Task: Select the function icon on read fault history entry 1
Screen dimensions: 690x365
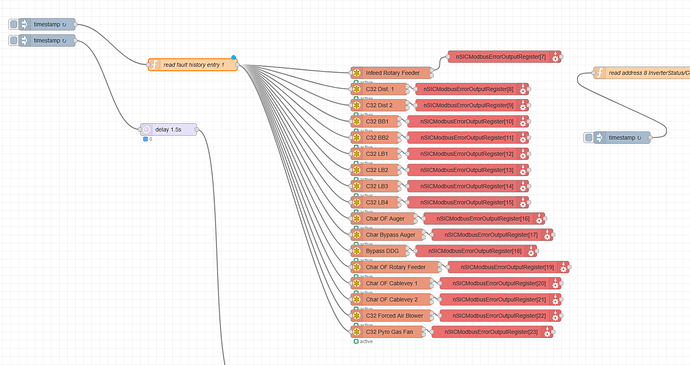Action: coord(154,65)
